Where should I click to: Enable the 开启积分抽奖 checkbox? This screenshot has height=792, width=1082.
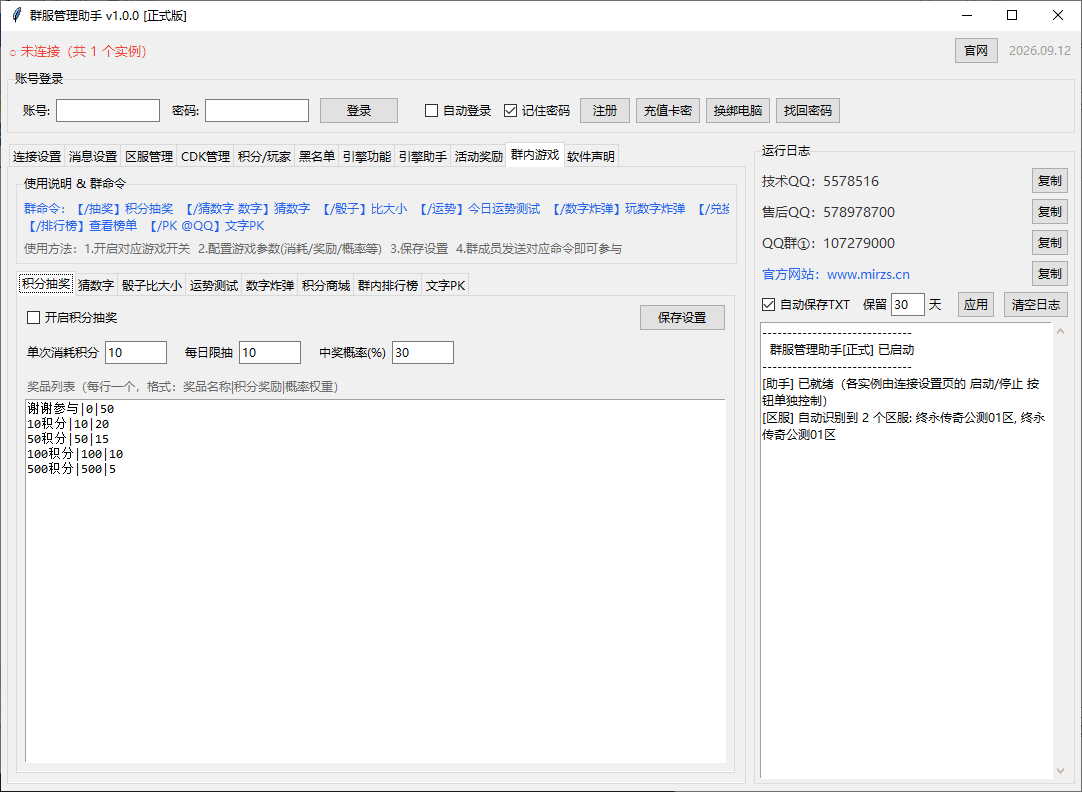click(33, 317)
